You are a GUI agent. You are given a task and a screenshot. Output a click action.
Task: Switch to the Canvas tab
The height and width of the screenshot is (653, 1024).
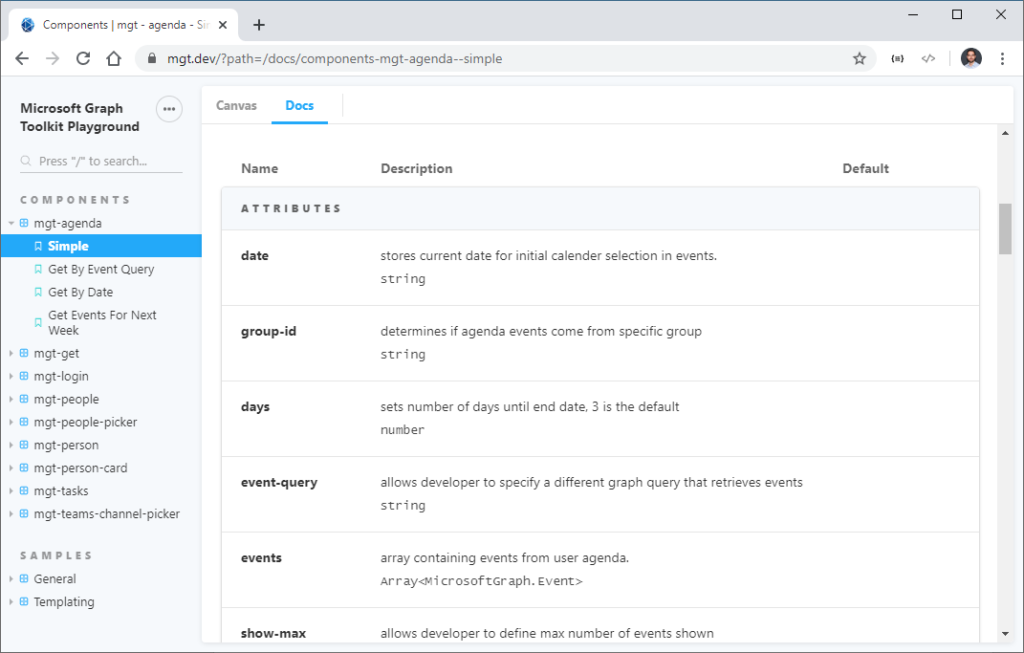[x=236, y=105]
